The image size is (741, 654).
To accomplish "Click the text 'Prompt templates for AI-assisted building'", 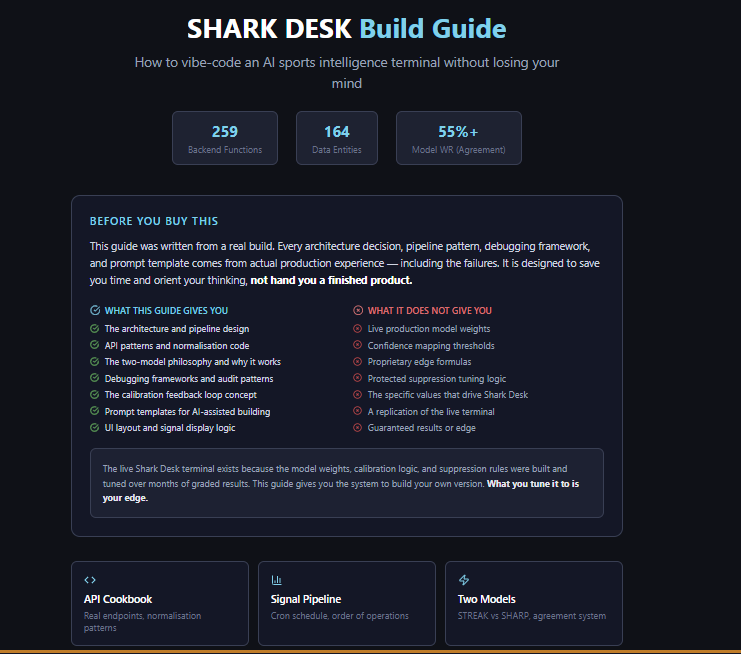I will click(188, 412).
